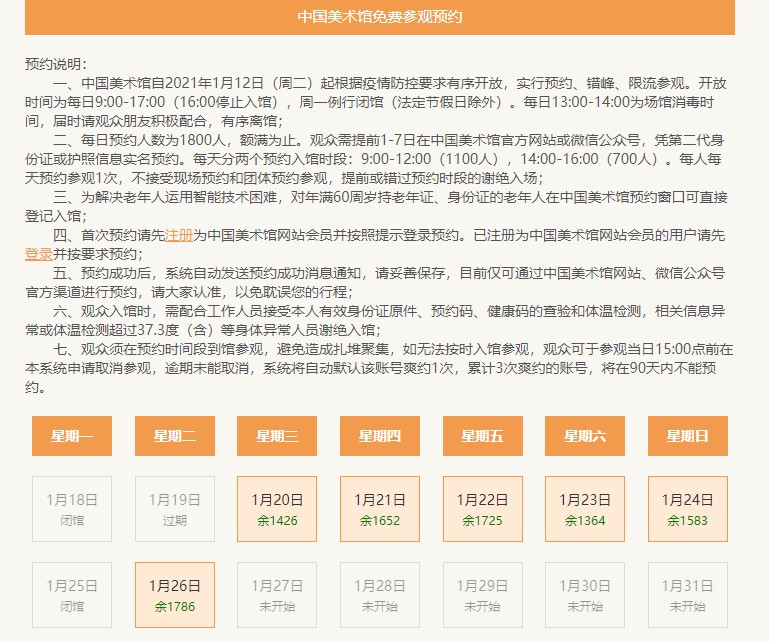Click the 星期六 column header
The height and width of the screenshot is (642, 769).
coord(585,436)
